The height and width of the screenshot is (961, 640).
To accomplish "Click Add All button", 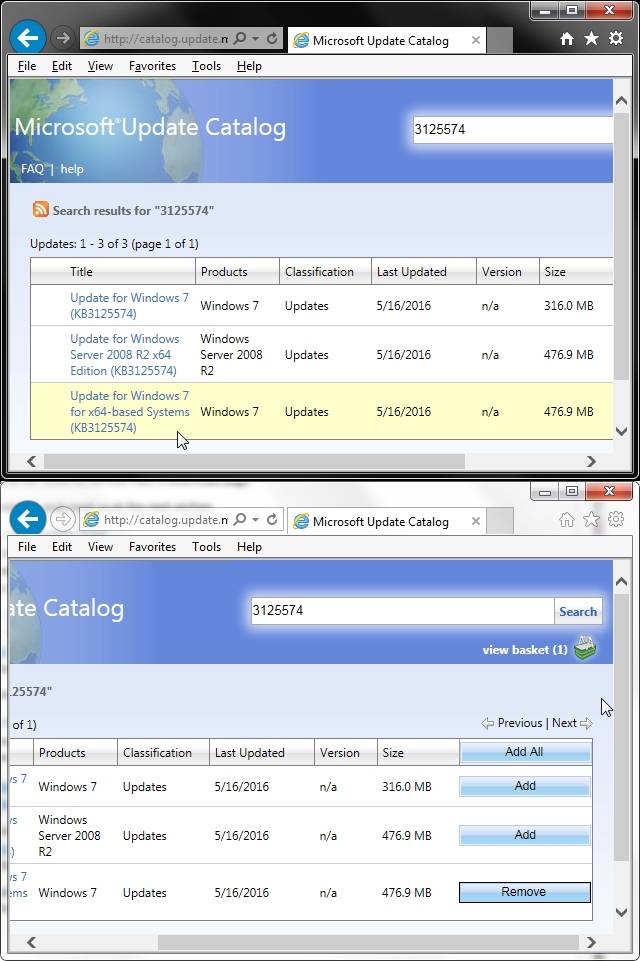I will [x=525, y=752].
